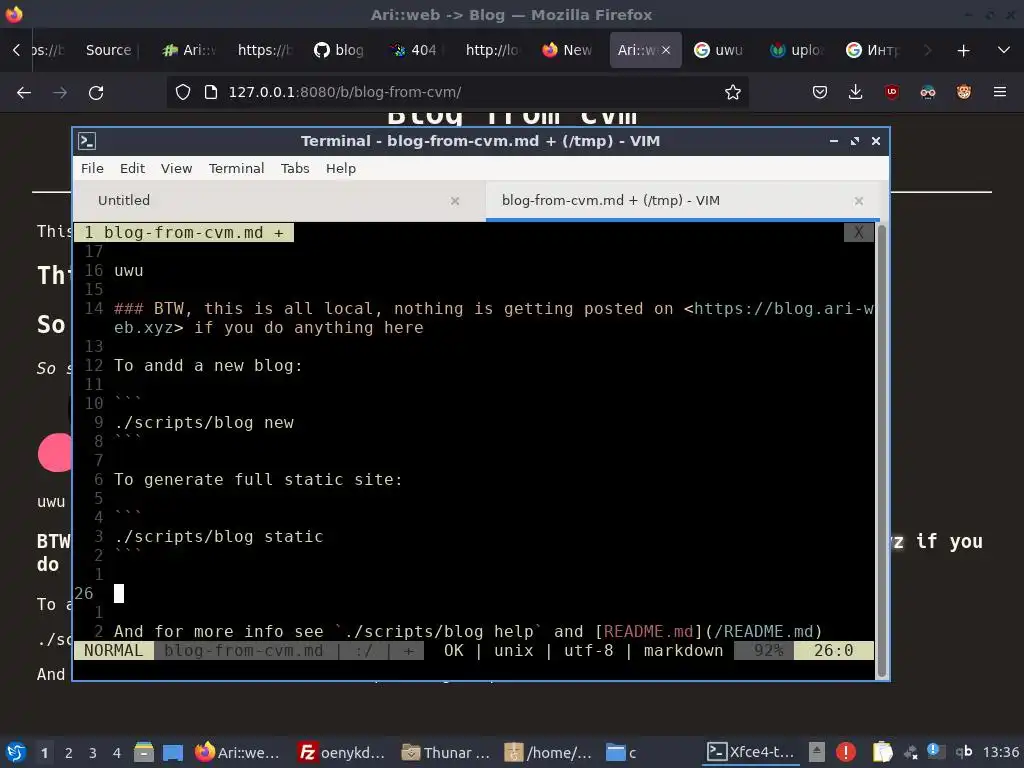Open the Firefox hamburger application menu
Viewport: 1024px width, 768px height.
click(999, 92)
